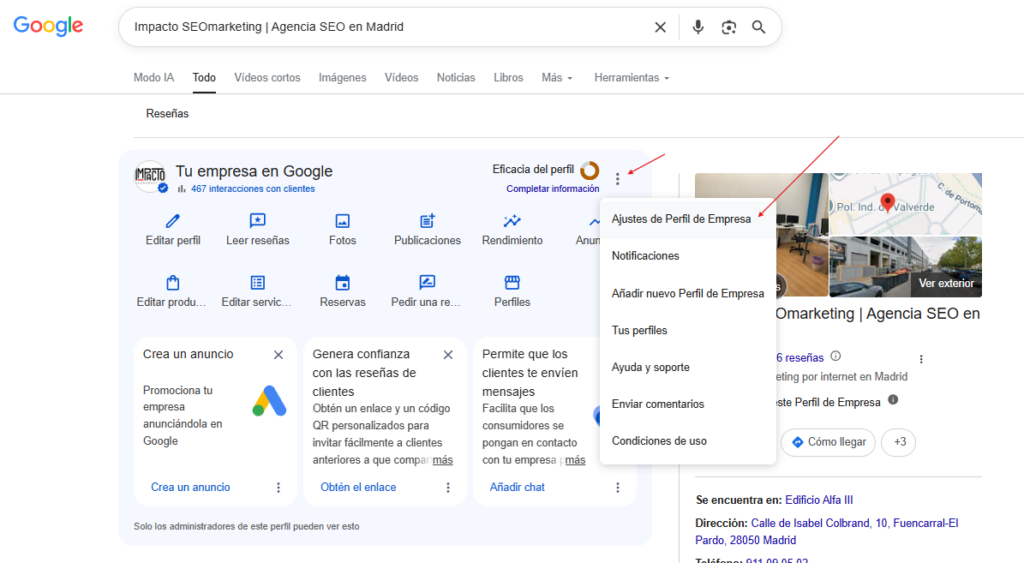This screenshot has height=563, width=1024.
Task: Dismiss the Genera confianza card
Action: 448,355
